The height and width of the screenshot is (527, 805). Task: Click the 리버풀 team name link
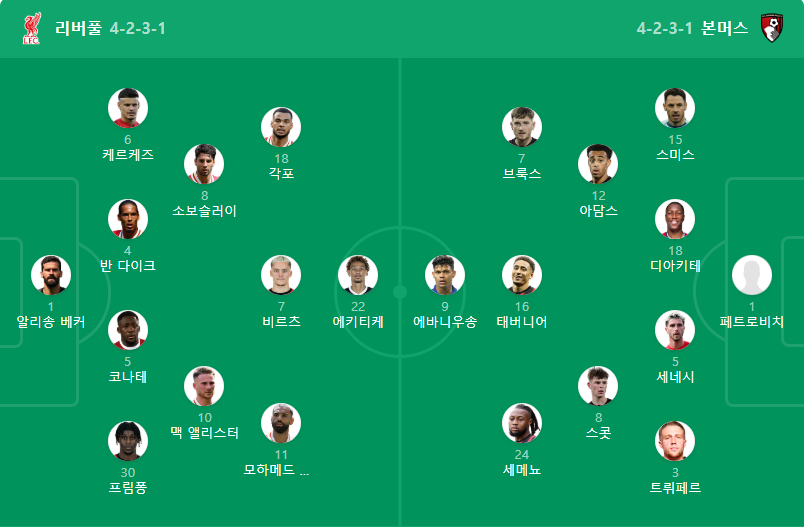(x=79, y=28)
